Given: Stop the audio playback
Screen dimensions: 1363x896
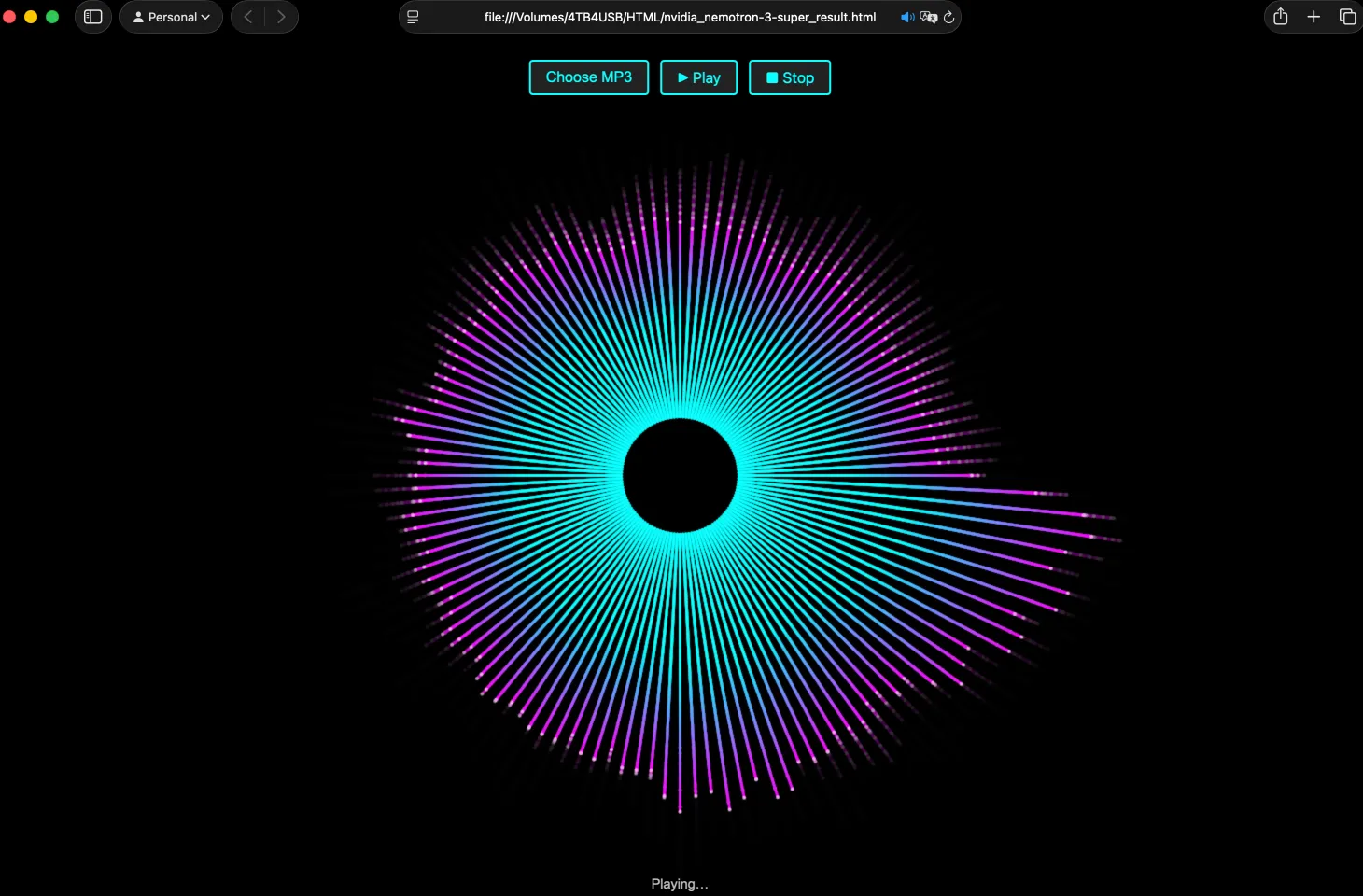Looking at the screenshot, I should point(789,77).
